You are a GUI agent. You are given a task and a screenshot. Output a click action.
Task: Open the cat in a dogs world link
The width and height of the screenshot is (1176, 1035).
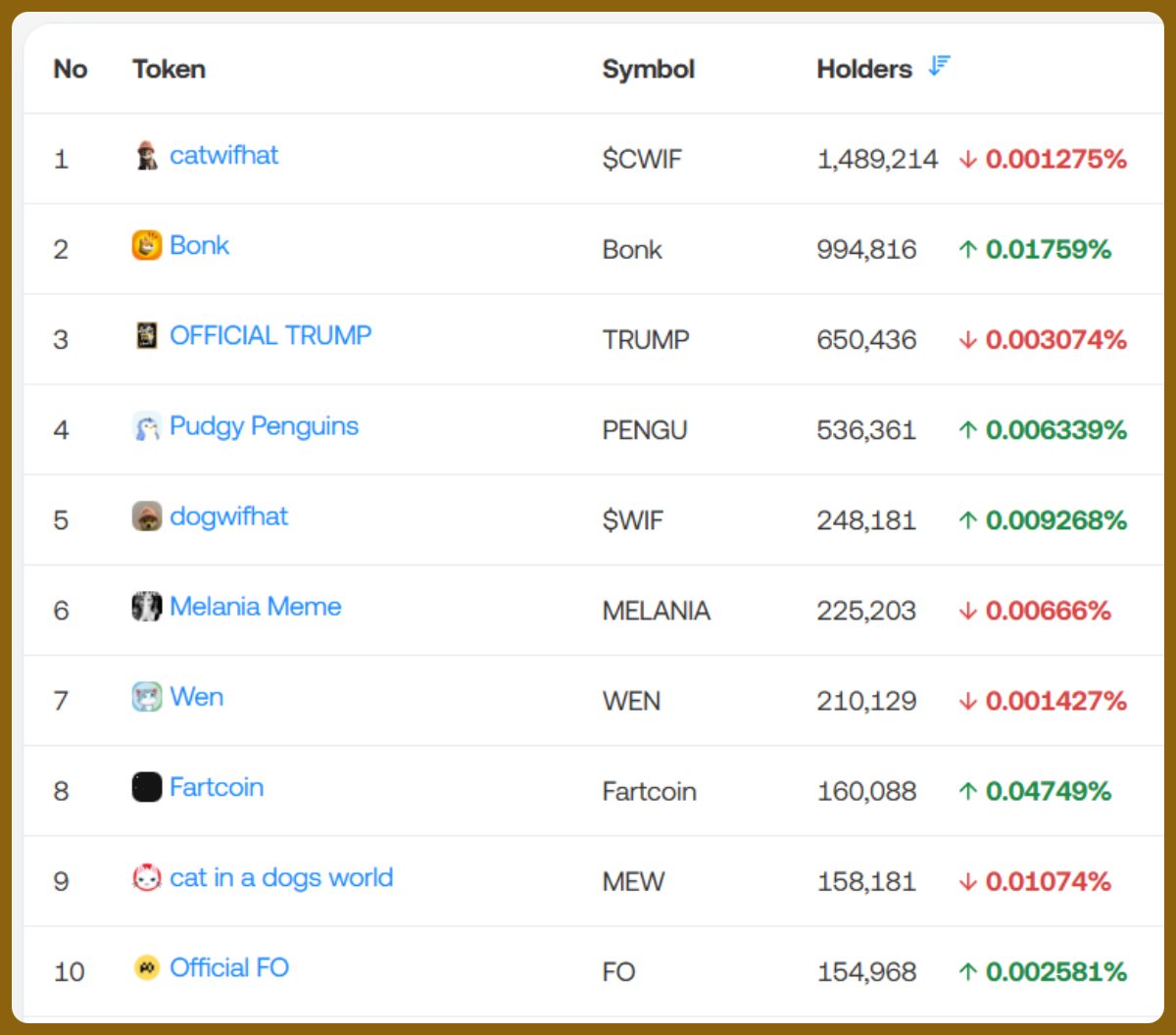pos(281,877)
